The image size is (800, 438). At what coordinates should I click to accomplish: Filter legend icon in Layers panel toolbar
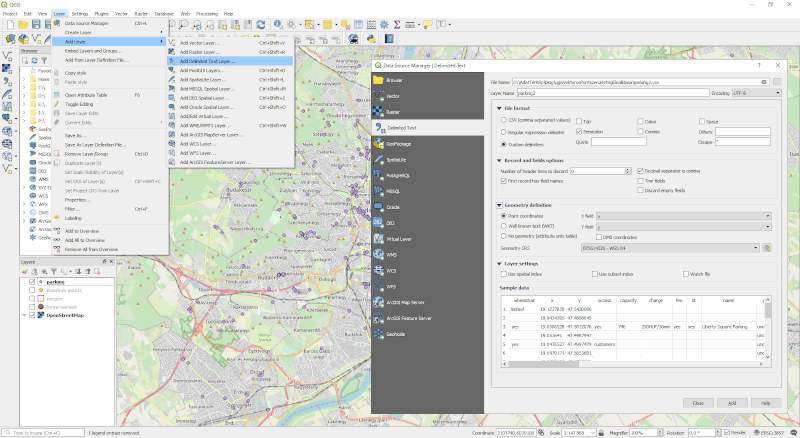pos(54,272)
